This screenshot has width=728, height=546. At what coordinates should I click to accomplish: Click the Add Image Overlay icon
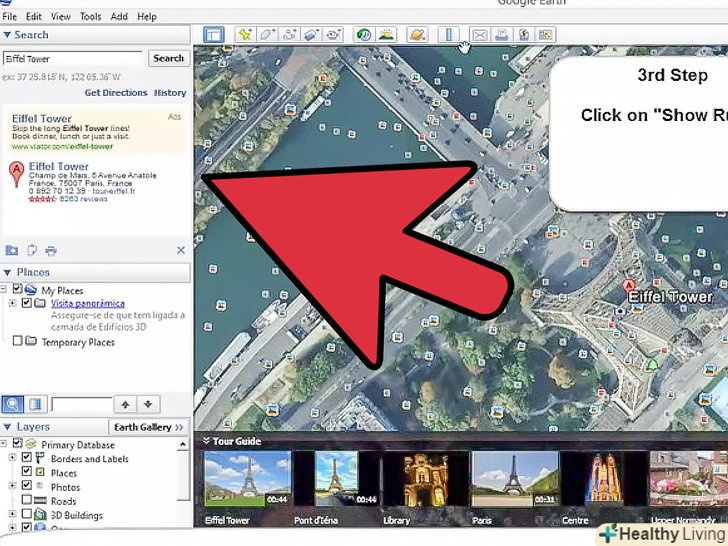[x=312, y=35]
